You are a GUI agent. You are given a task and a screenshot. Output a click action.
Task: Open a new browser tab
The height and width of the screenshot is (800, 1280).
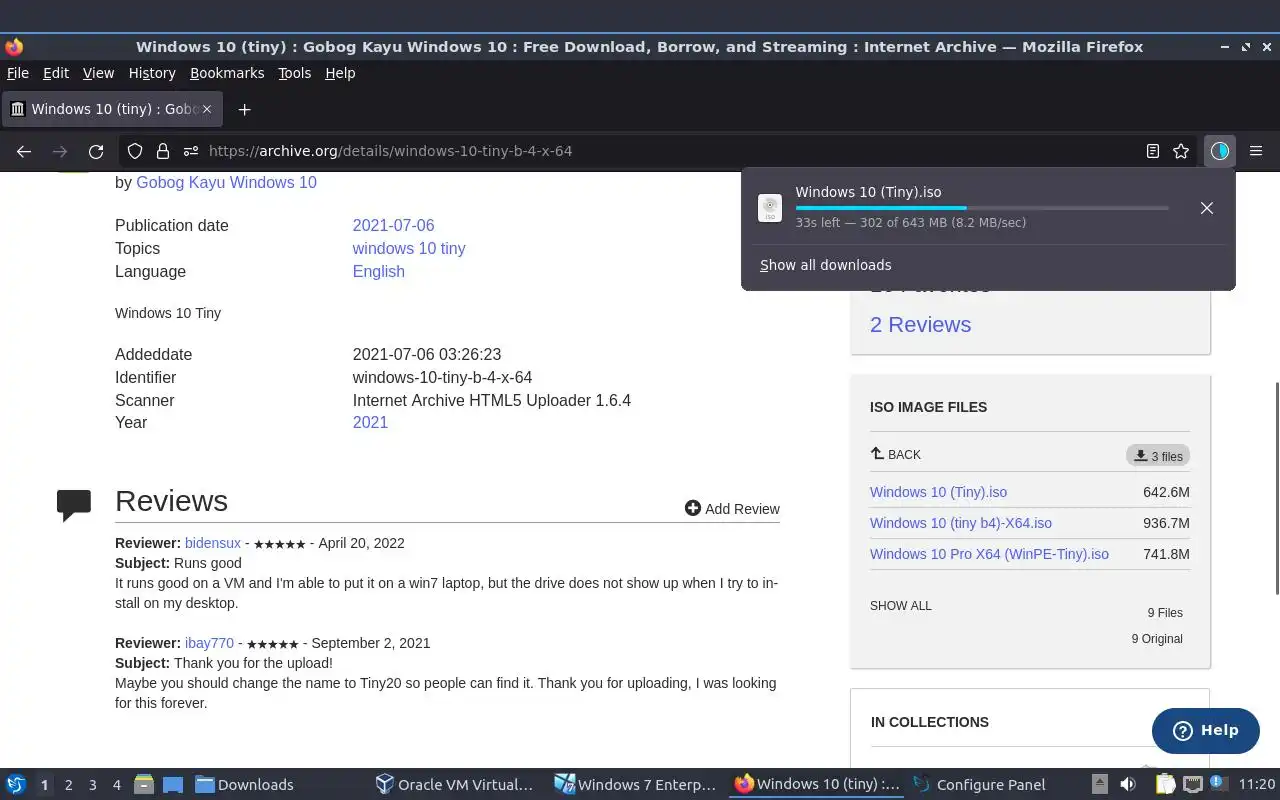click(244, 109)
